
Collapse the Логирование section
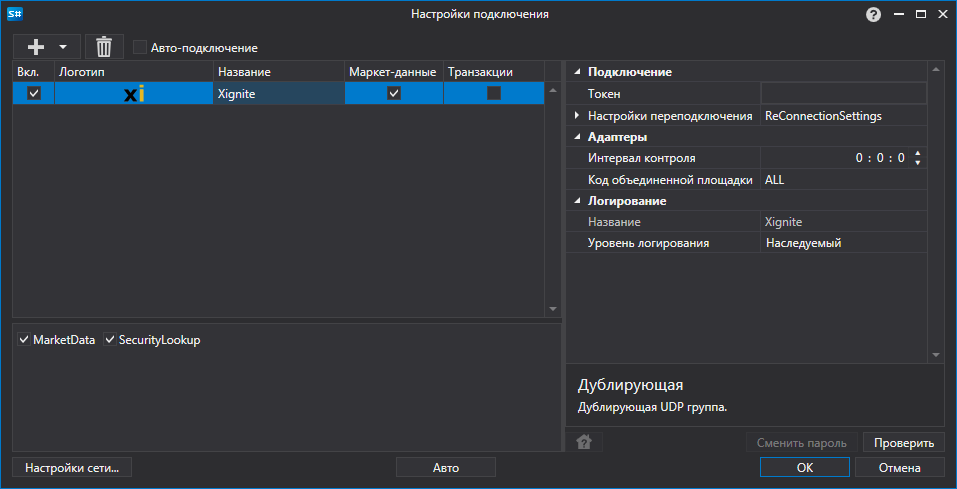[x=577, y=201]
